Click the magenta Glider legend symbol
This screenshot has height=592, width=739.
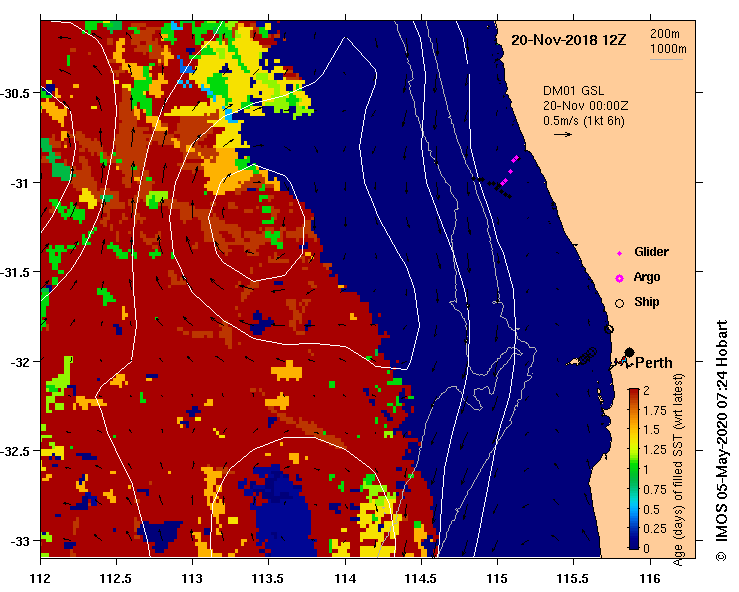click(619, 253)
